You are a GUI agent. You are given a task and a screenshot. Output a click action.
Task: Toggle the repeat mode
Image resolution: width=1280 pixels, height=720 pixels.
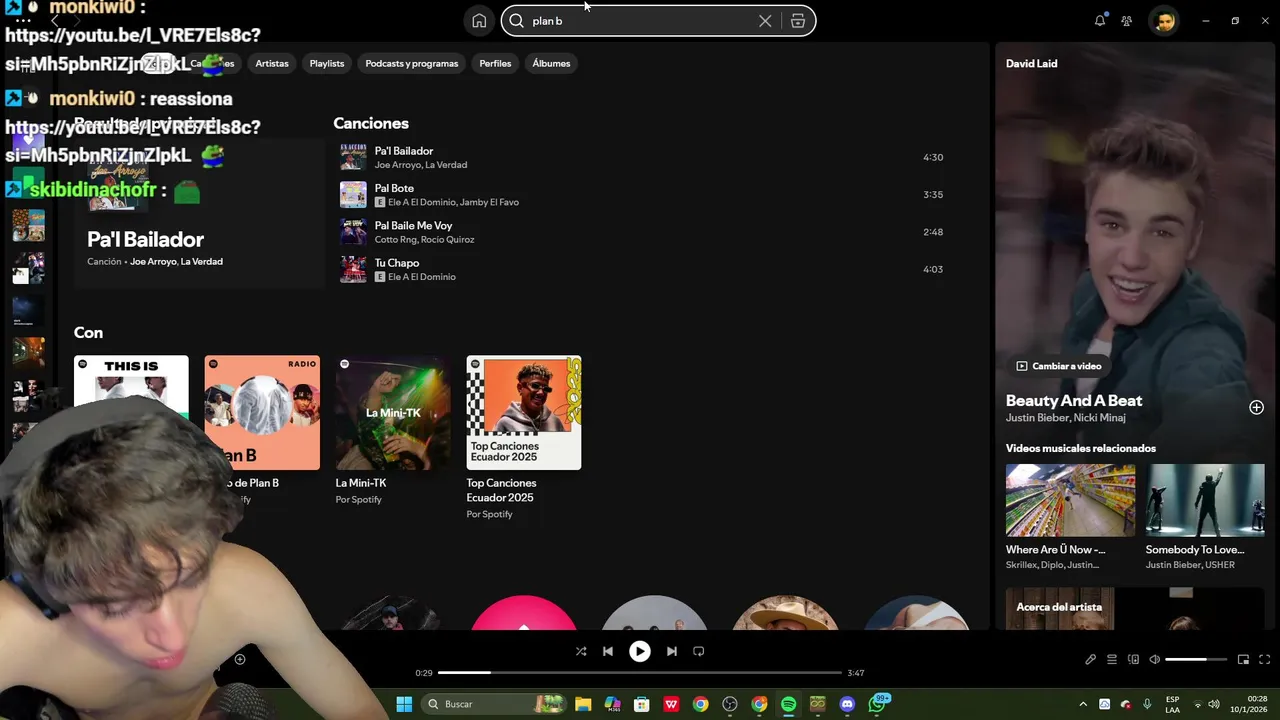tap(699, 651)
